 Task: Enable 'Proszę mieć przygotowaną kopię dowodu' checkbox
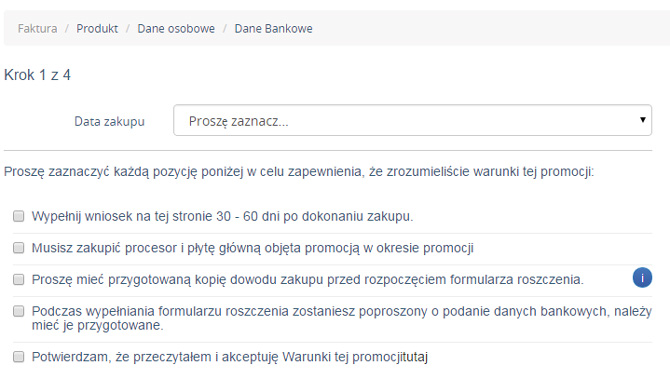[18, 279]
